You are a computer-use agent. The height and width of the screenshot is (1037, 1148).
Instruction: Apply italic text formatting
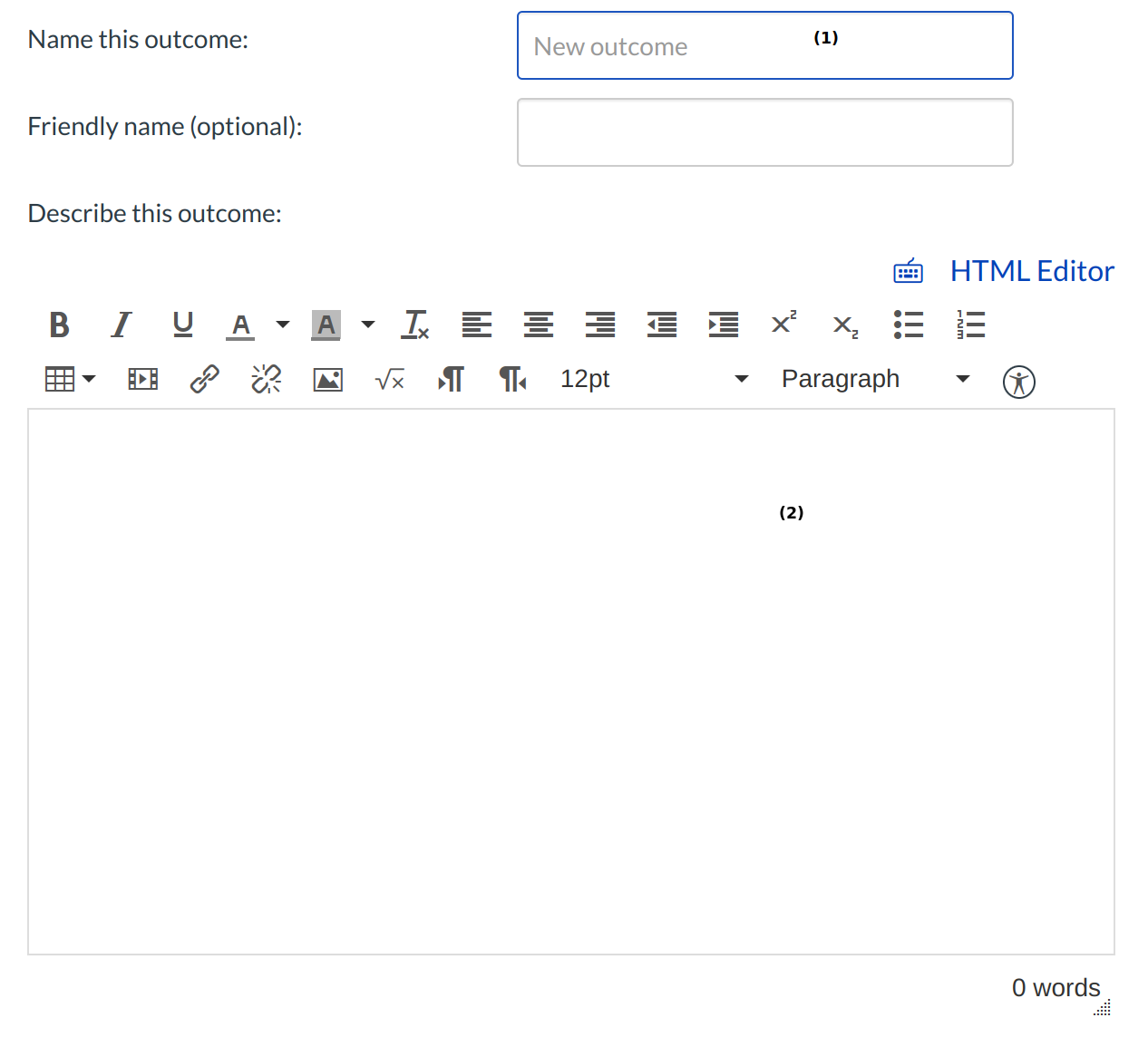click(122, 325)
